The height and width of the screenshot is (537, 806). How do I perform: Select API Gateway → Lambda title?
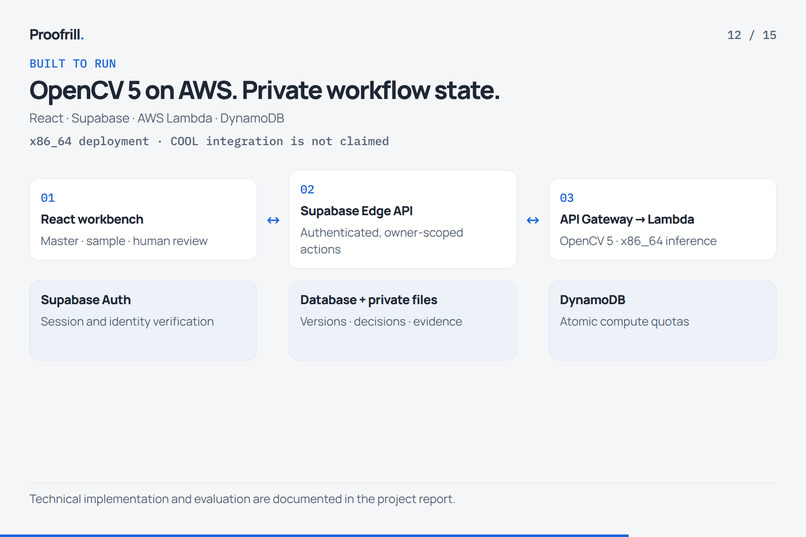pyautogui.click(x=627, y=219)
